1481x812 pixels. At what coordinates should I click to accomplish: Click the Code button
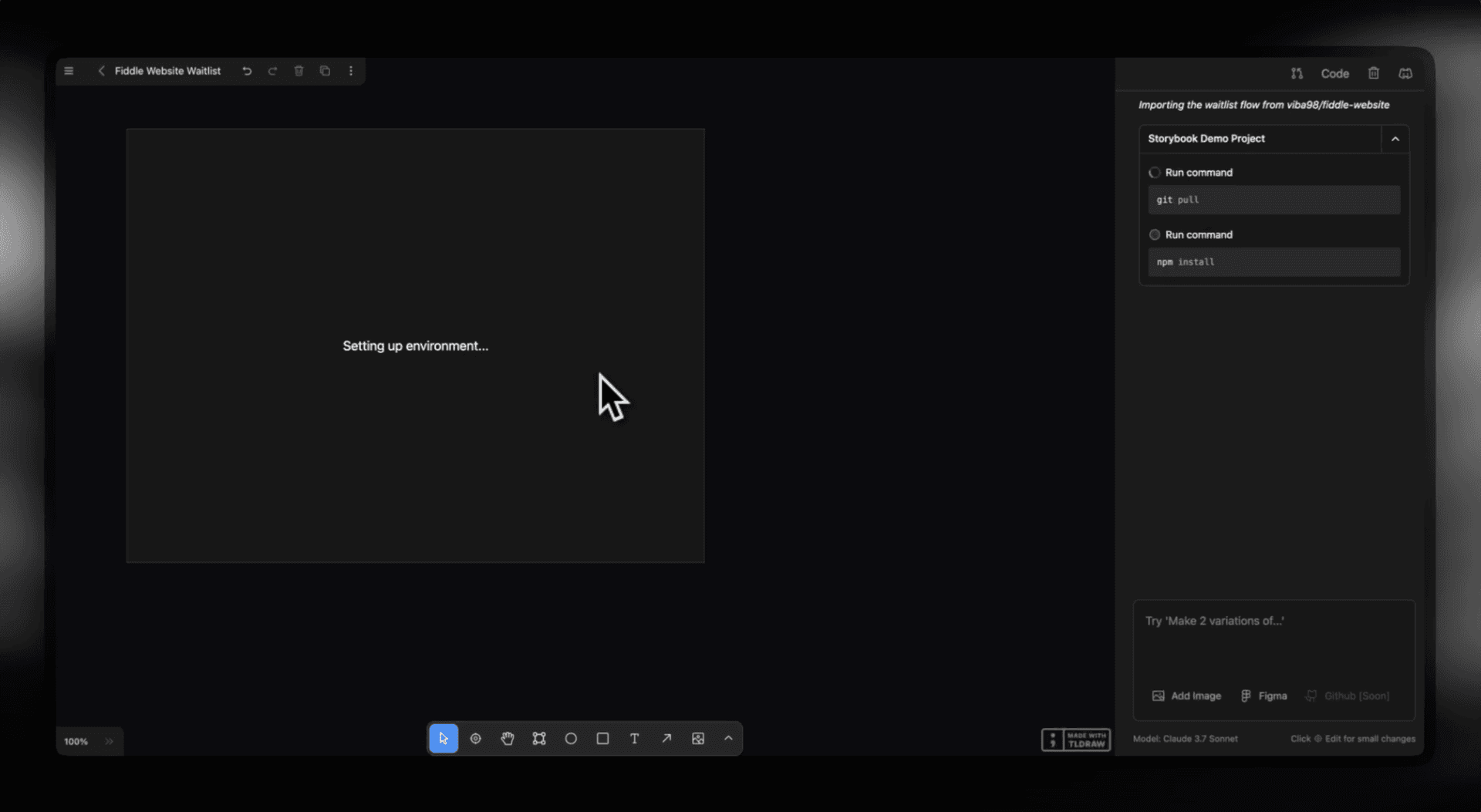click(x=1334, y=72)
